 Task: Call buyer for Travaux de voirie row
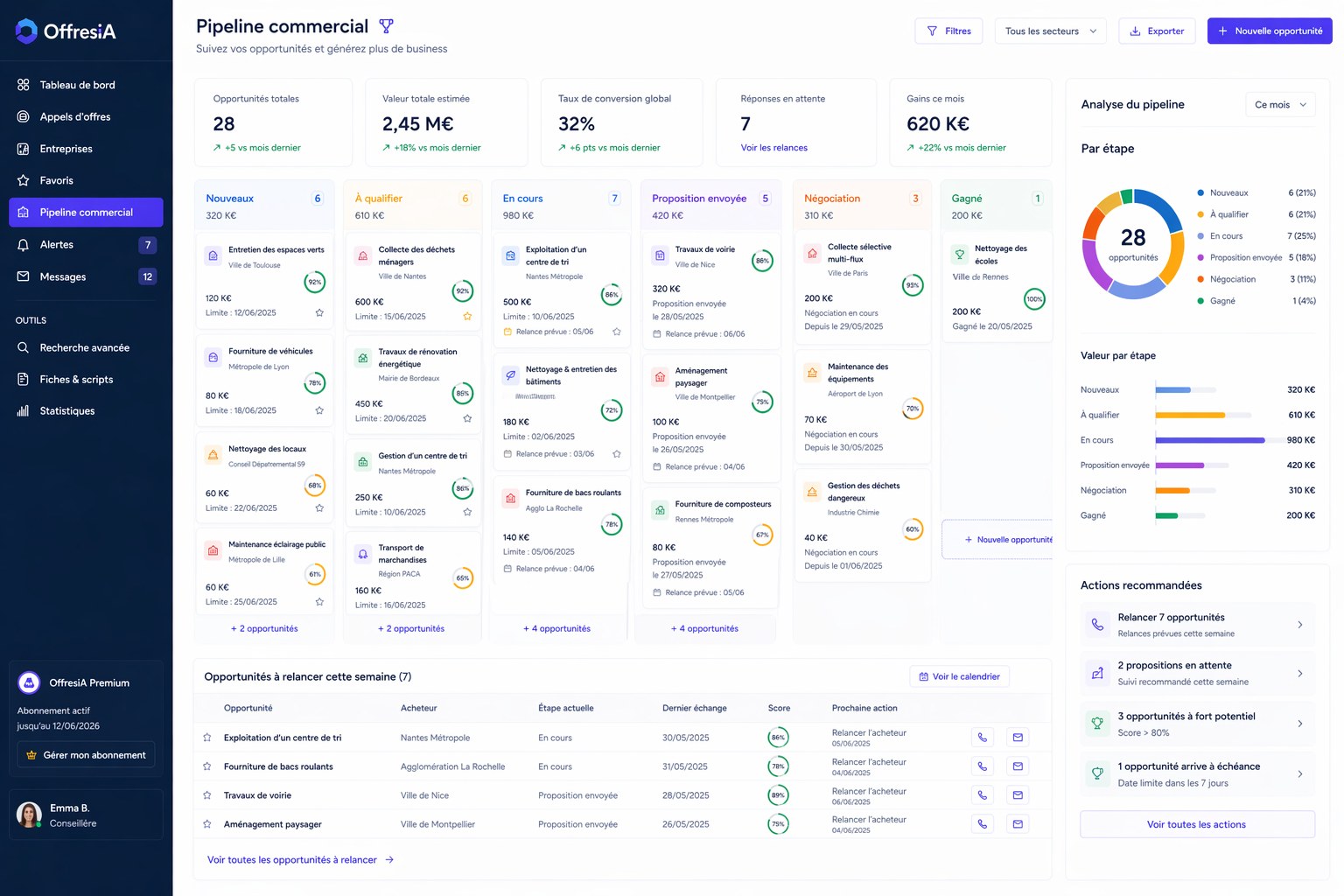[x=983, y=795]
